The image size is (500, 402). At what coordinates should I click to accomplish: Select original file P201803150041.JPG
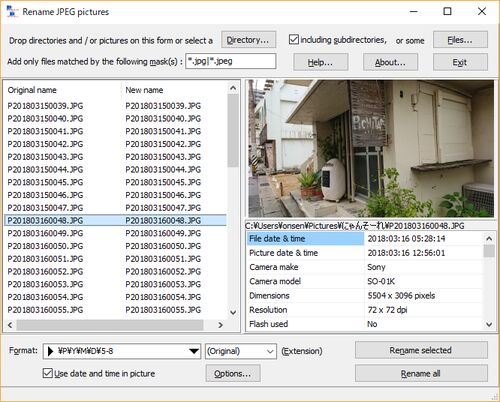(x=45, y=131)
